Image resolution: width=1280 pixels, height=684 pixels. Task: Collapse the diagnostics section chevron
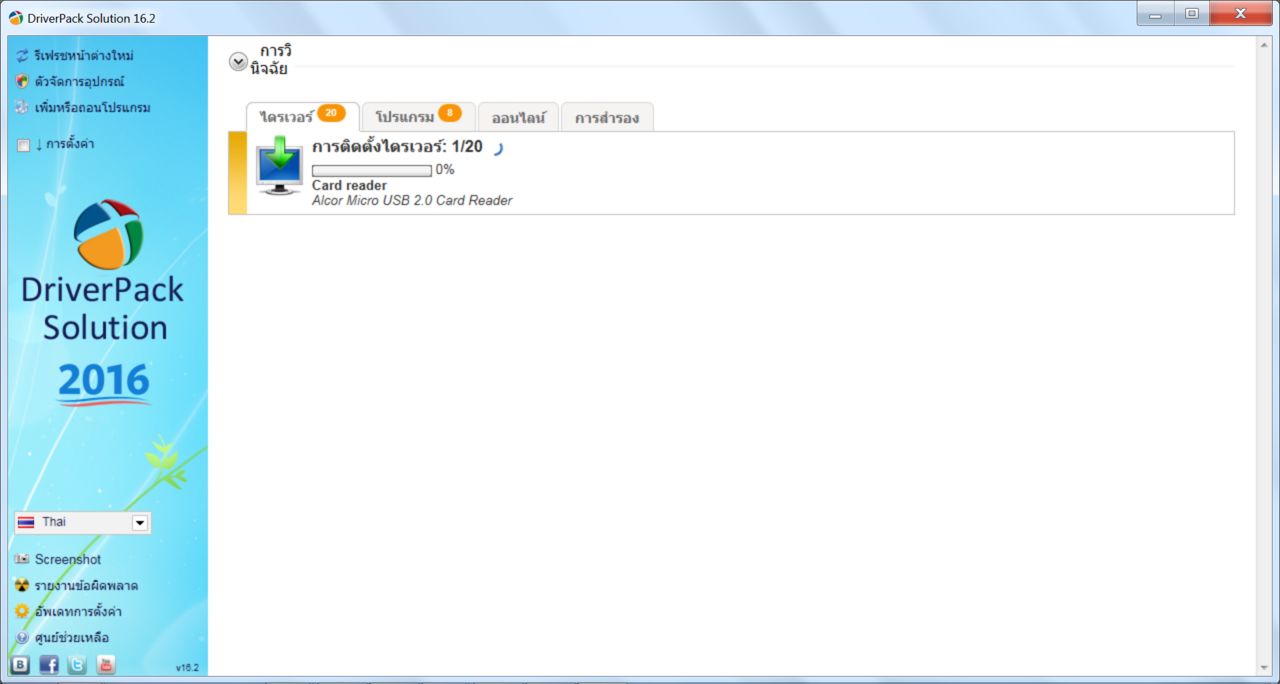coord(238,61)
